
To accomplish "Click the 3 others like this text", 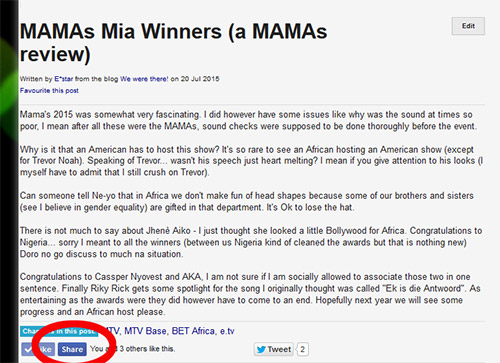I will [147, 349].
